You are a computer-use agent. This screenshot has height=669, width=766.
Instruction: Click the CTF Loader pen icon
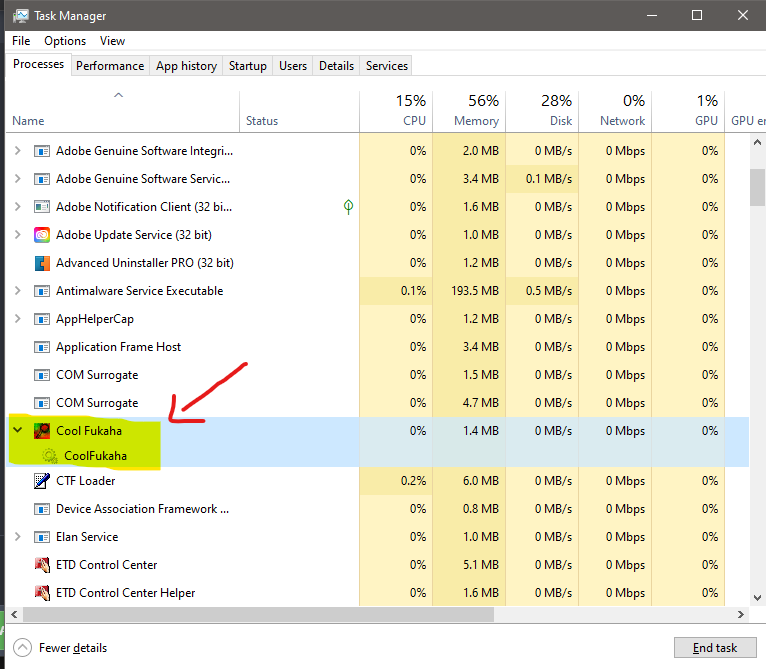[42, 481]
